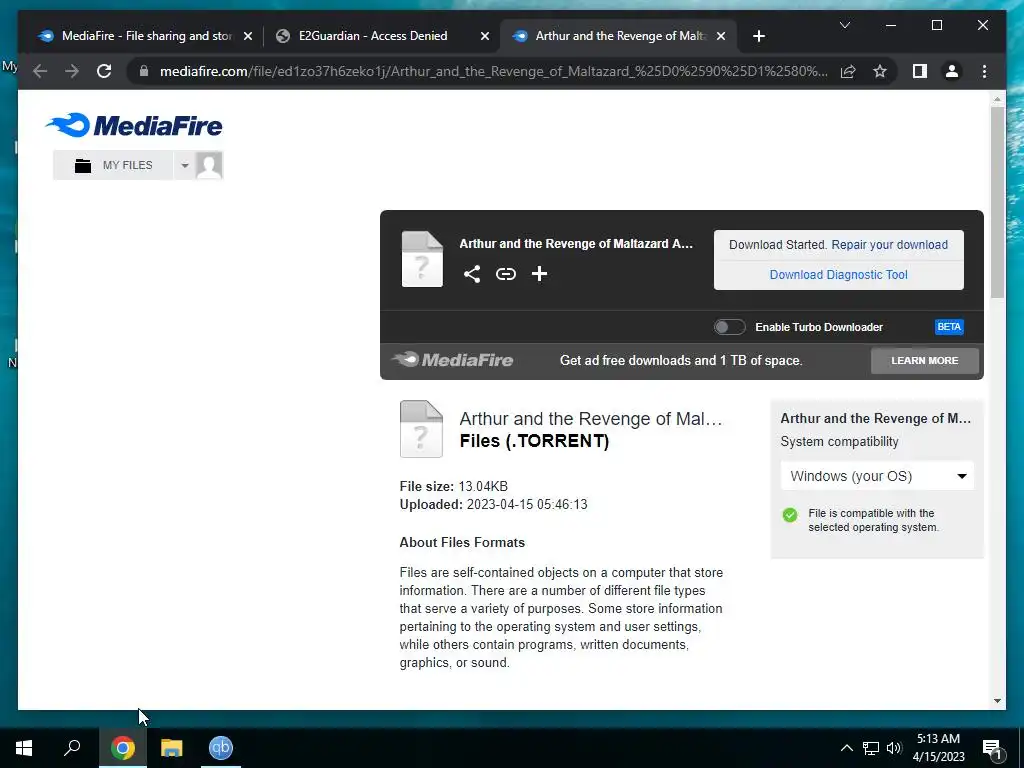Click the file icon beside Files (.TORRENT)
Image resolution: width=1024 pixels, height=768 pixels.
tap(421, 428)
